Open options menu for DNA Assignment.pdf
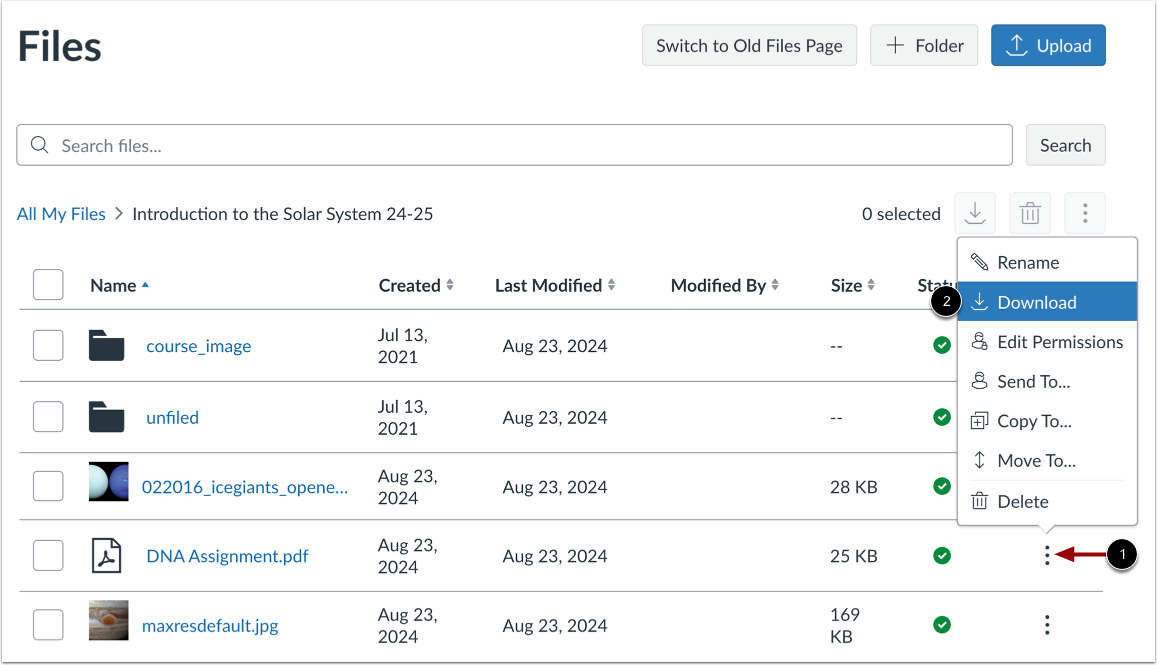Screen dimensions: 1157x665 point(1047,556)
